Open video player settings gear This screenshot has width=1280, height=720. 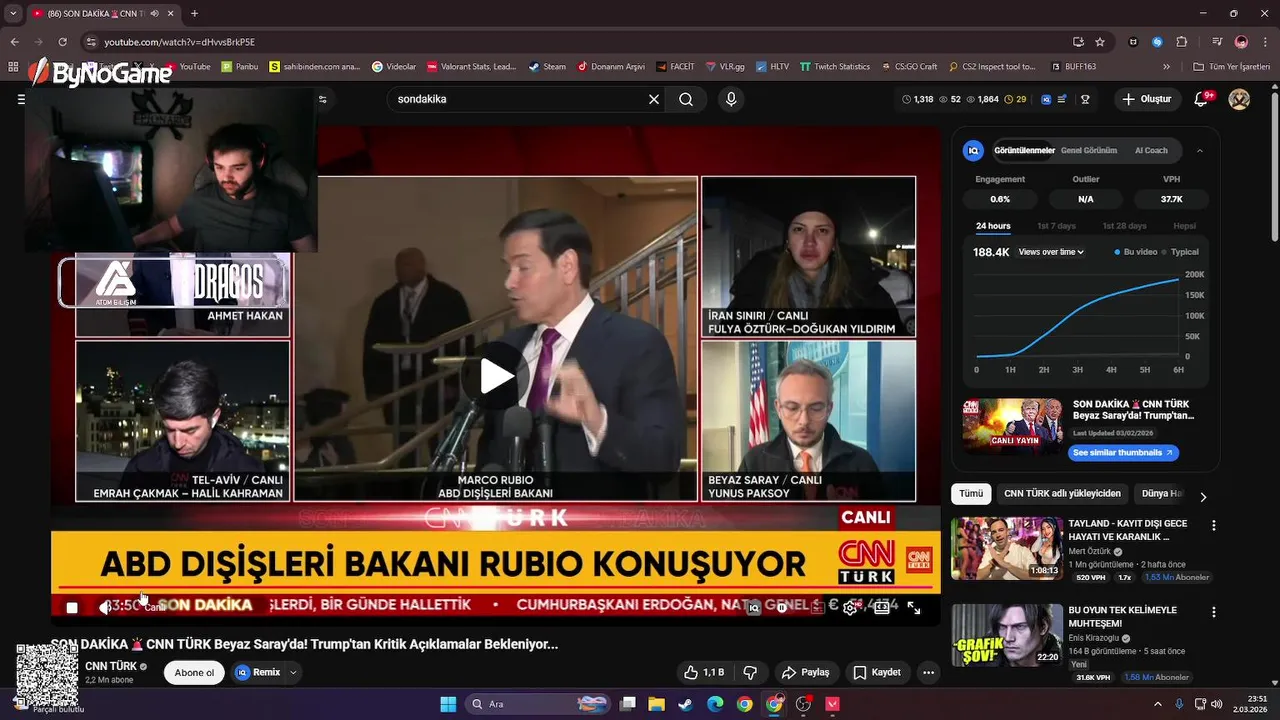pos(850,607)
